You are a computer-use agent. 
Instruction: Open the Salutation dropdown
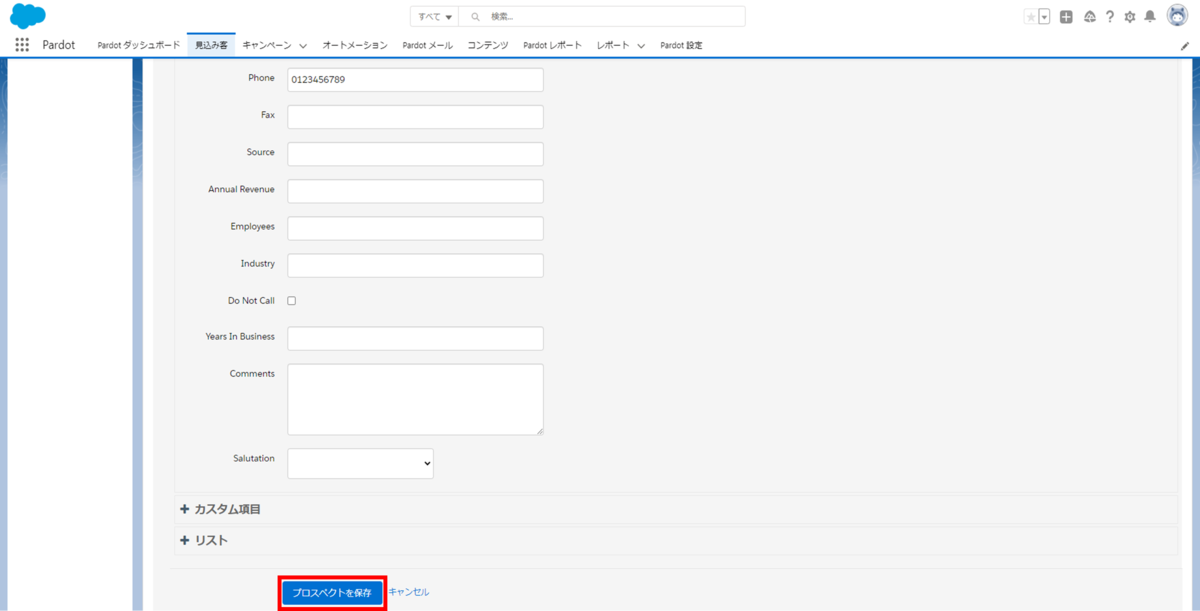(x=360, y=463)
